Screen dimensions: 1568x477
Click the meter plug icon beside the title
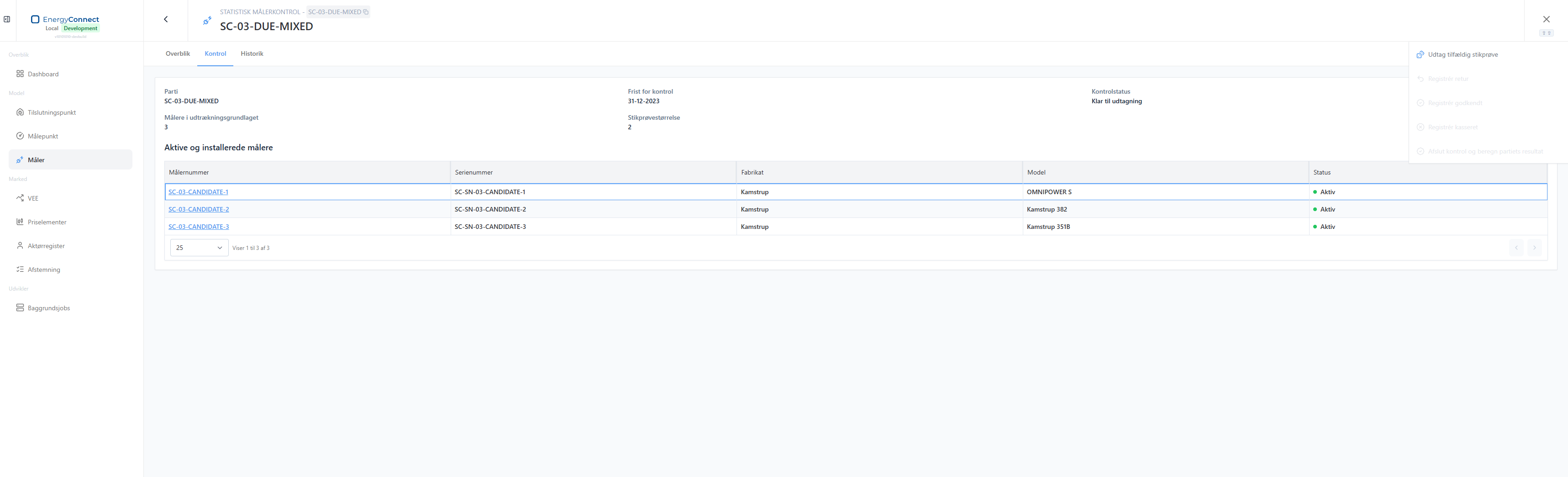208,21
